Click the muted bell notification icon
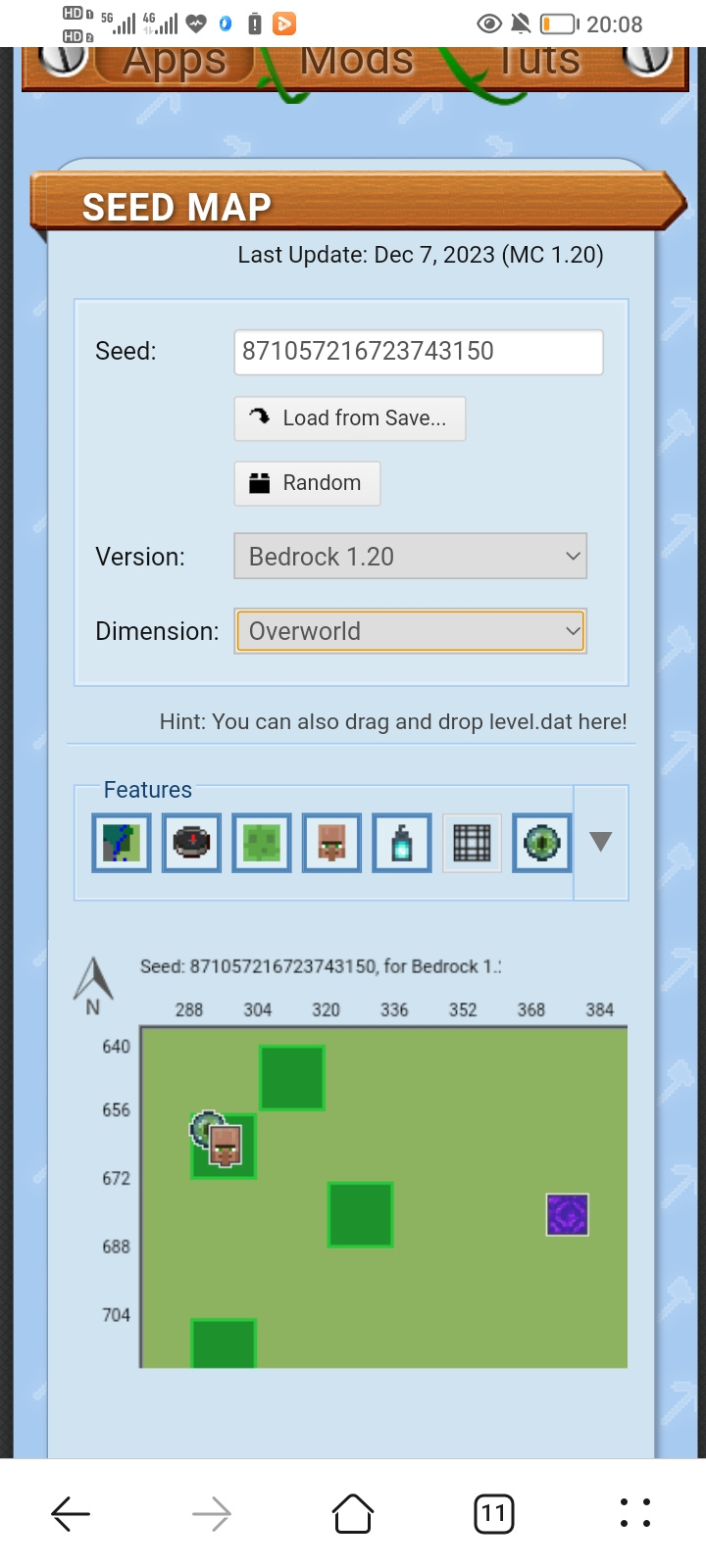Screen dimensions: 706x1568 (x=520, y=24)
